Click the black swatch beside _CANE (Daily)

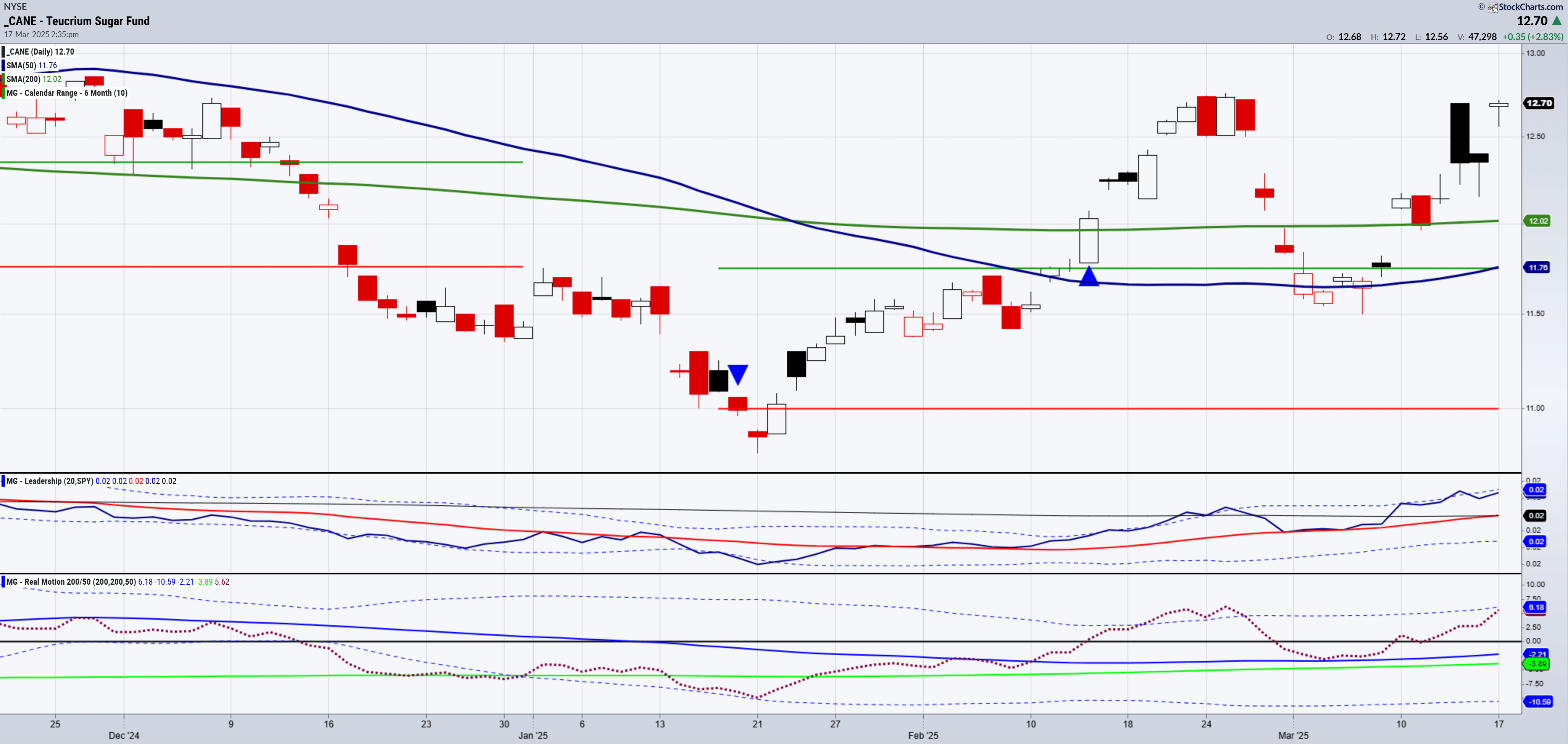tap(3, 52)
